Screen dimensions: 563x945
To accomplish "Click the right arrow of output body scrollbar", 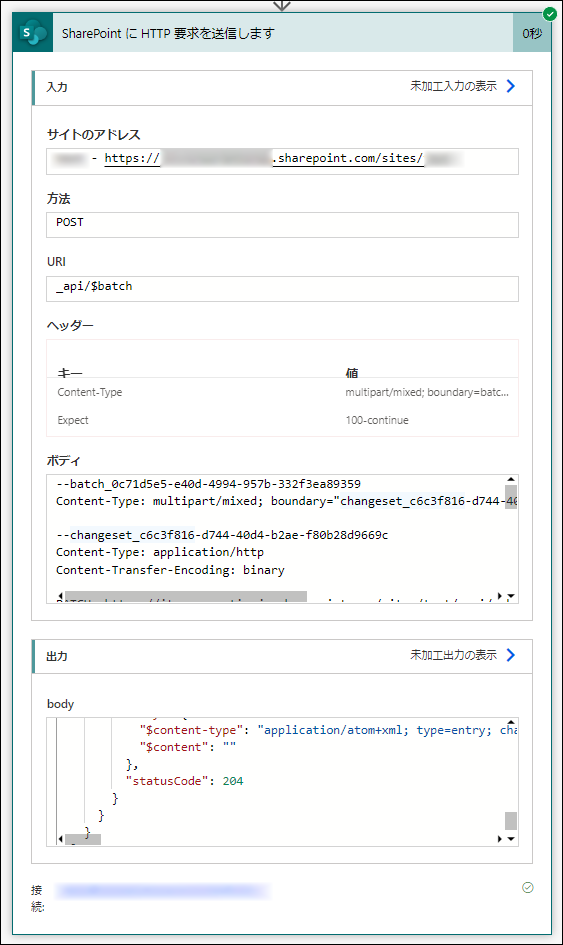I will pyautogui.click(x=500, y=839).
